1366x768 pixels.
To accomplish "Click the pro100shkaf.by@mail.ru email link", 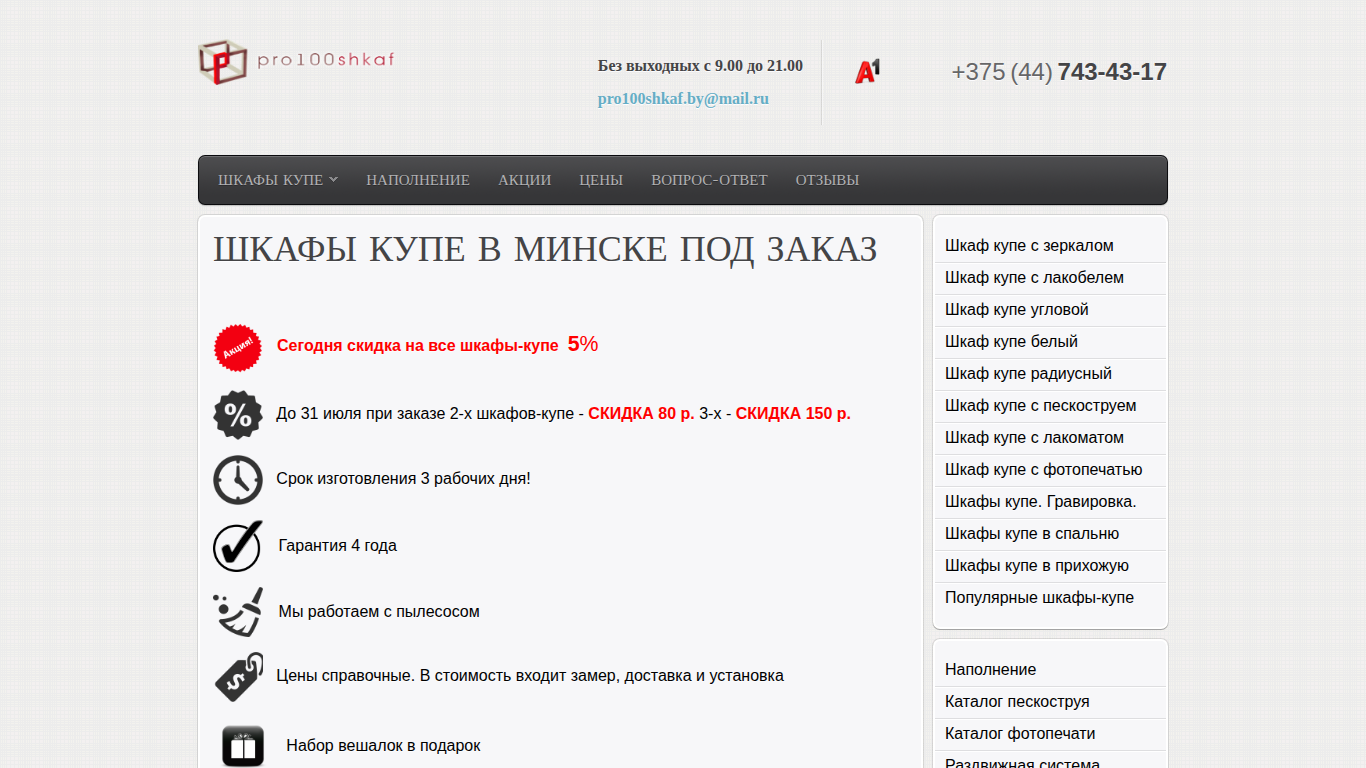I will pyautogui.click(x=683, y=98).
